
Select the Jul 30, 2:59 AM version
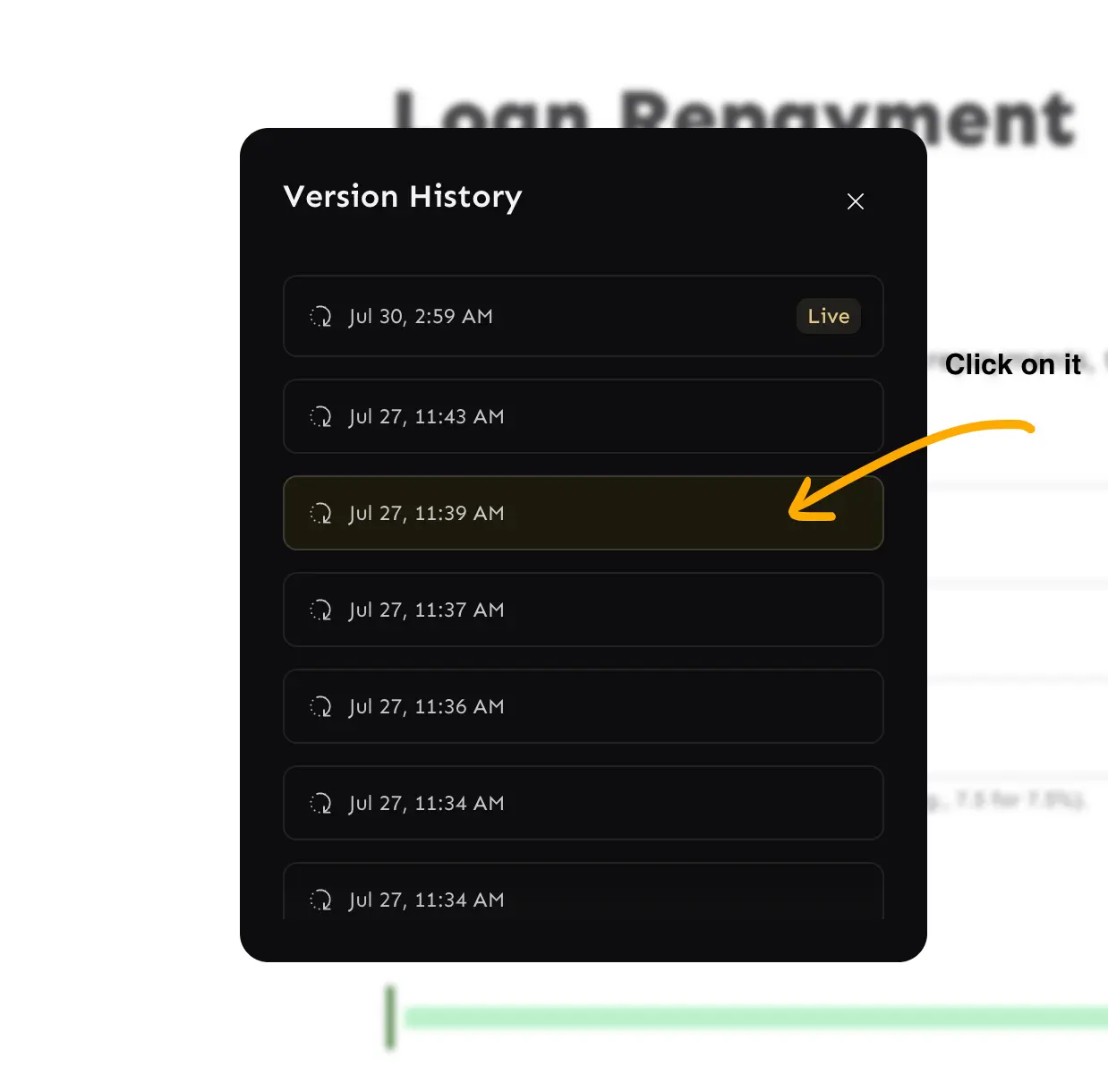coord(584,316)
